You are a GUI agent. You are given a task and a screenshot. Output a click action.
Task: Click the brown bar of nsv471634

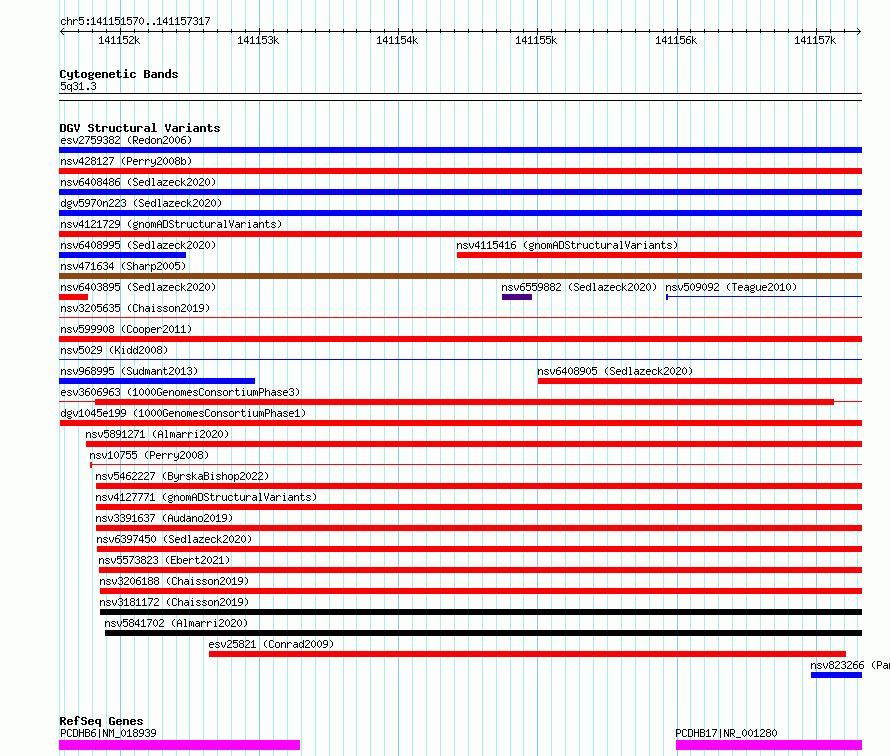pyautogui.click(x=460, y=276)
